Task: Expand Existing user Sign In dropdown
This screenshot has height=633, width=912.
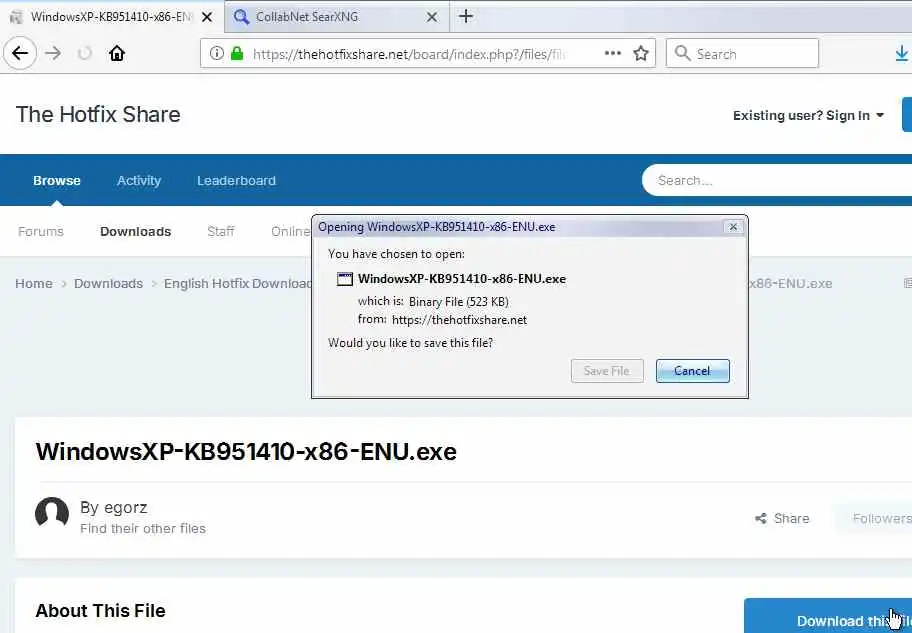Action: 808,115
